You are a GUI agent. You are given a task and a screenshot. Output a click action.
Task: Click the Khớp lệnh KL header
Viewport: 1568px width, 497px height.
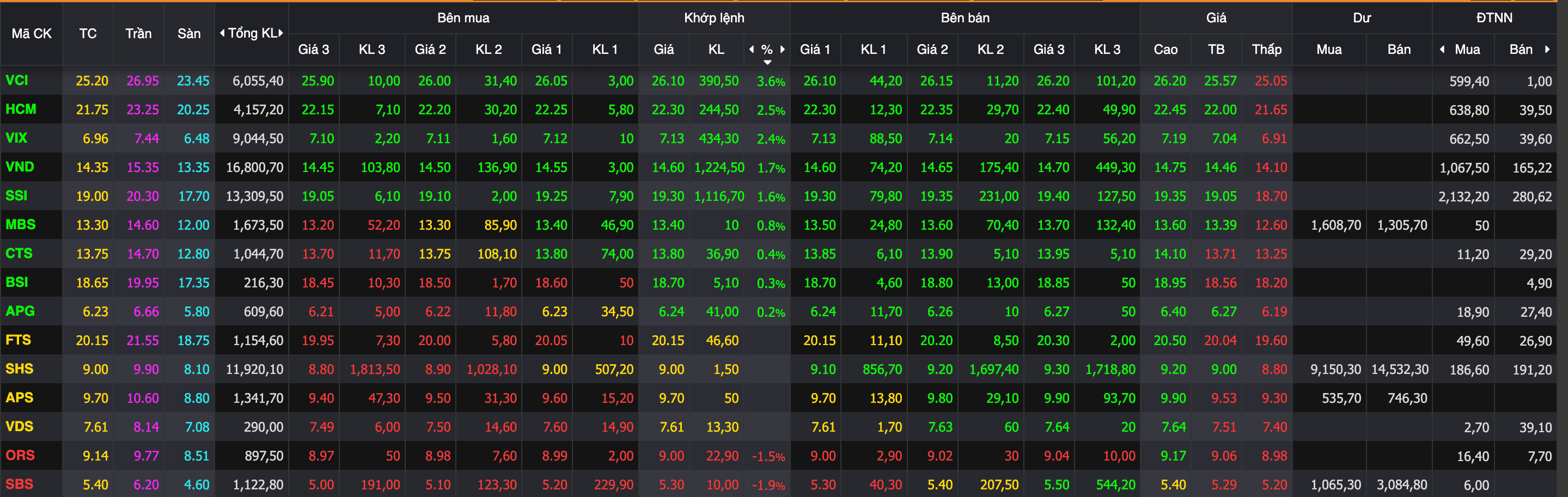pyautogui.click(x=716, y=50)
